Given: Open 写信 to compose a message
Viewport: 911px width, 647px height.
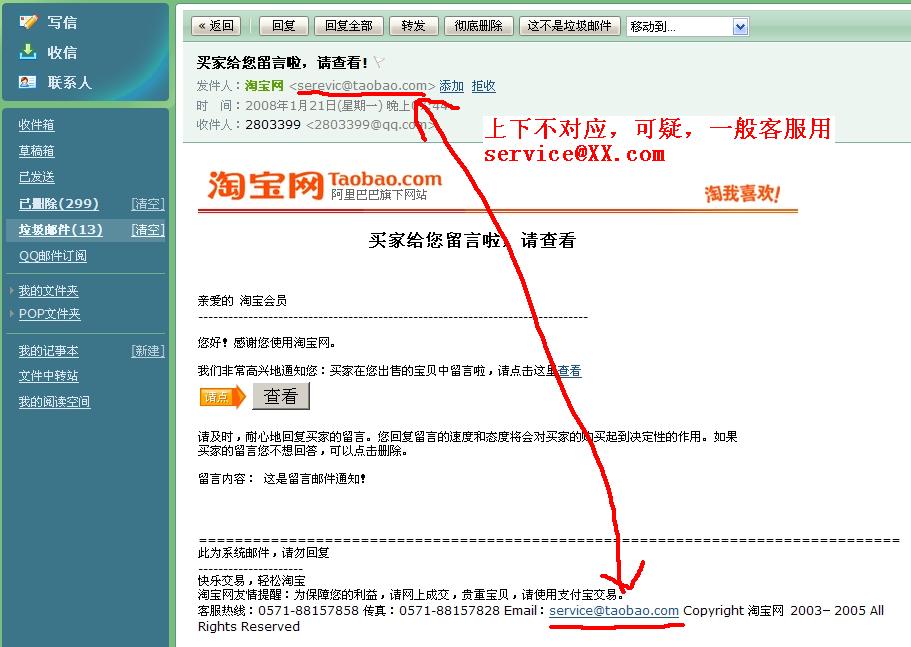Looking at the screenshot, I should (62, 22).
